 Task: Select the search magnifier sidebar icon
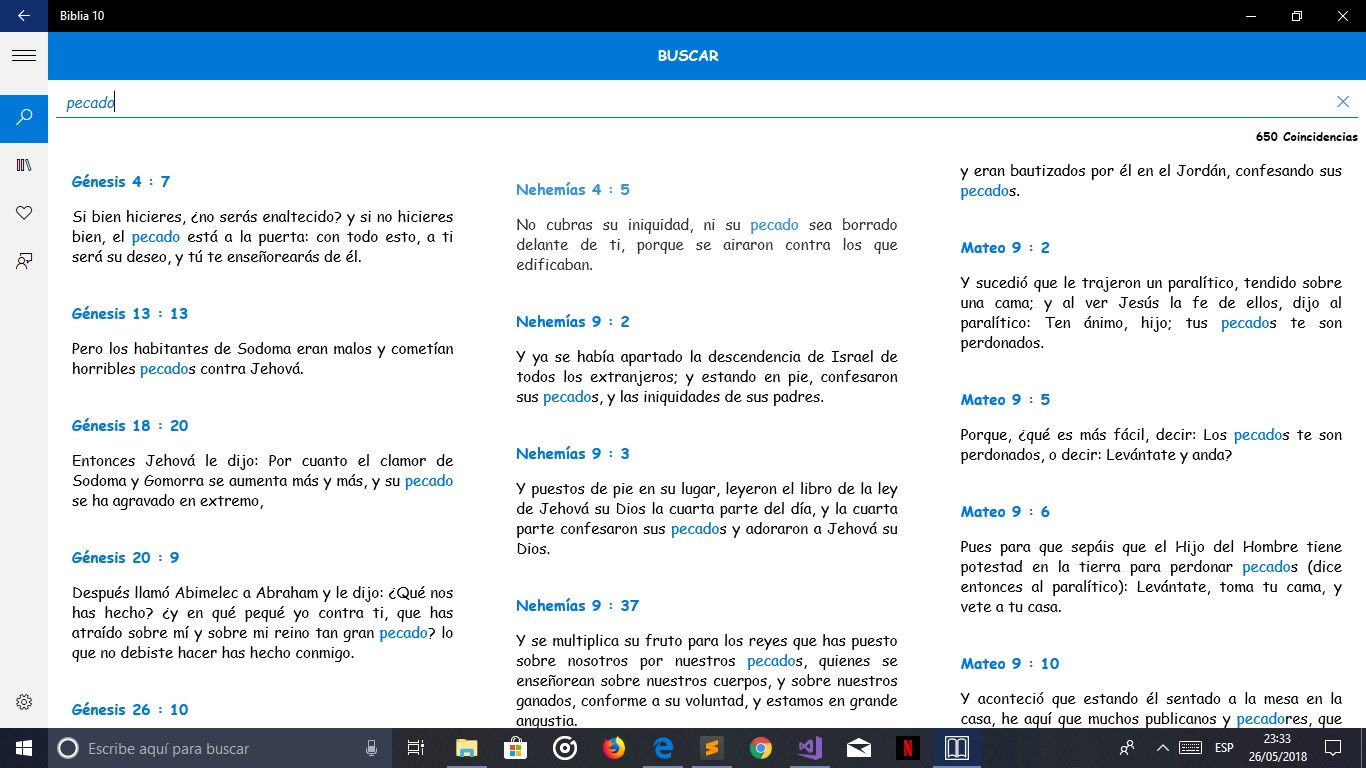point(24,118)
